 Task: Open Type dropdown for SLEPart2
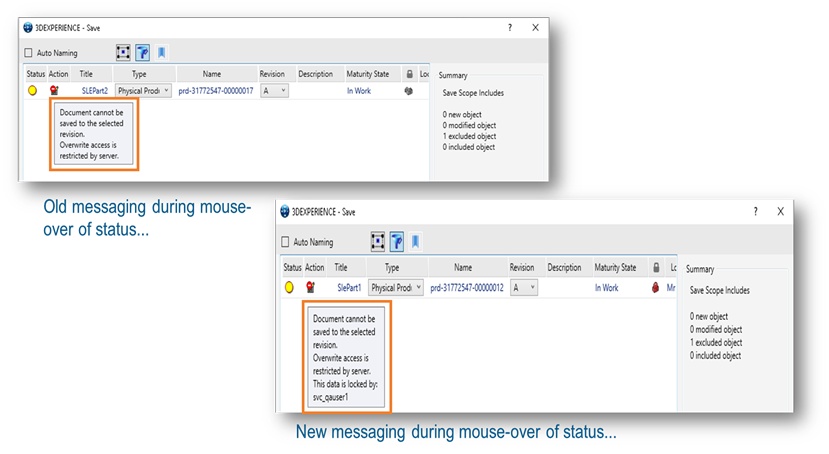[x=144, y=91]
